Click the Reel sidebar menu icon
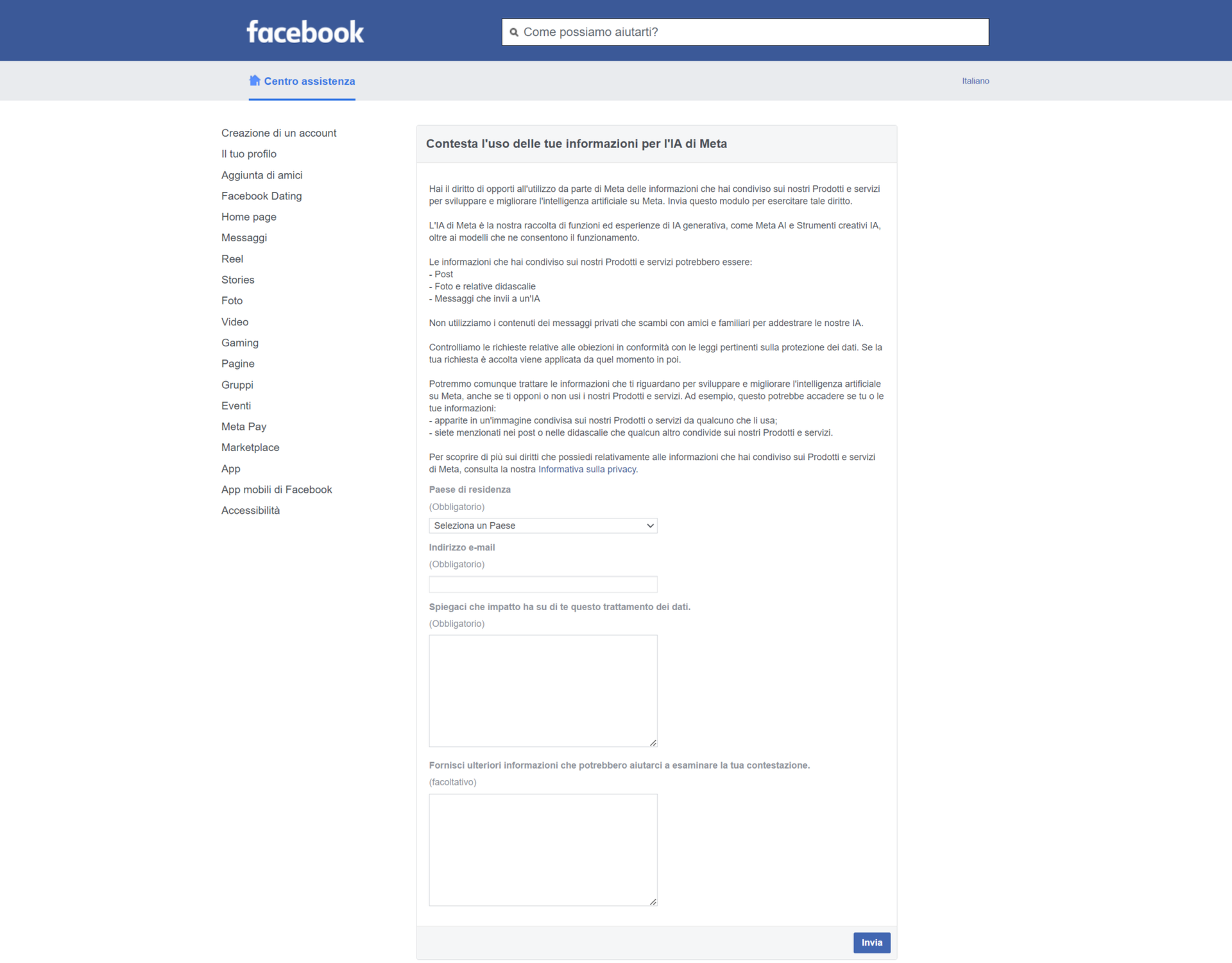 pyautogui.click(x=231, y=258)
